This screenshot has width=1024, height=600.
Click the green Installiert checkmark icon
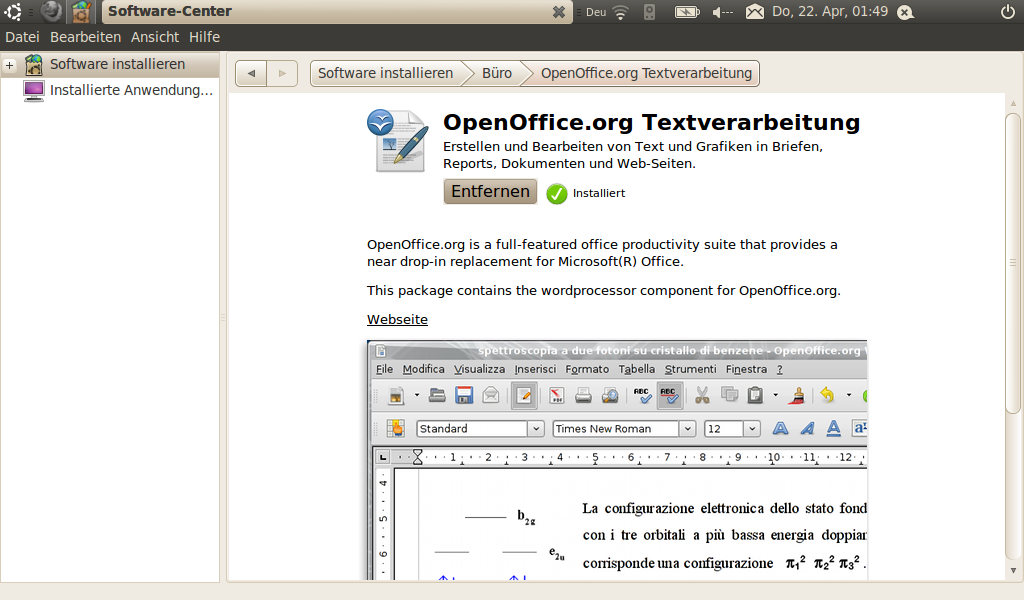556,193
